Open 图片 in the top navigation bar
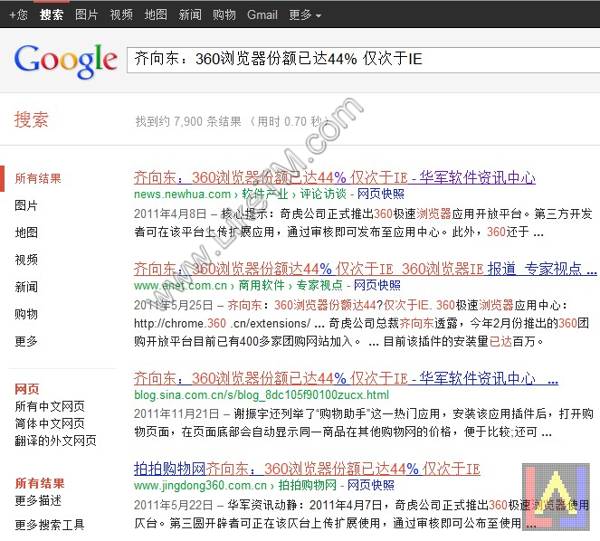 pyautogui.click(x=86, y=15)
